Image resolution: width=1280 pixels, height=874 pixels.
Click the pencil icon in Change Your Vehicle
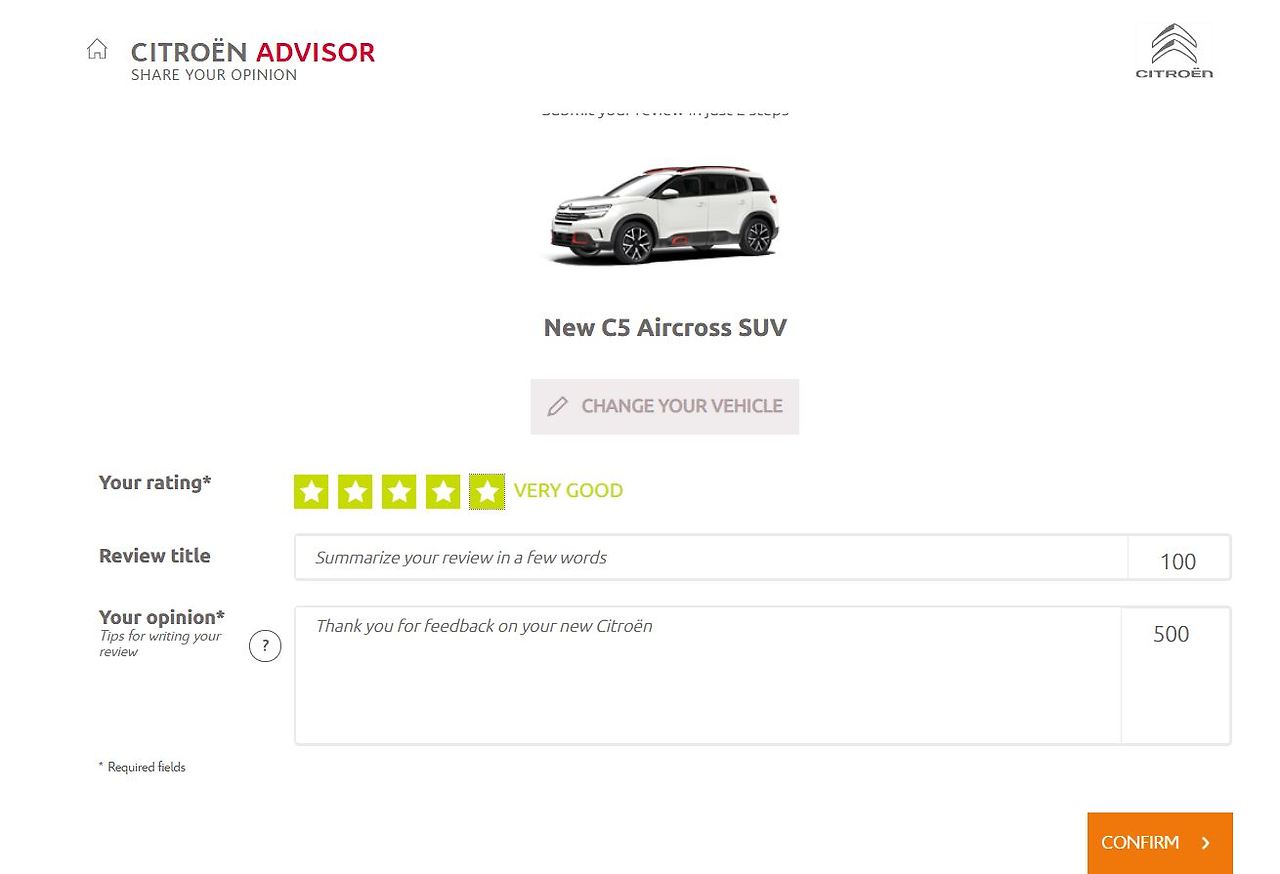(558, 406)
